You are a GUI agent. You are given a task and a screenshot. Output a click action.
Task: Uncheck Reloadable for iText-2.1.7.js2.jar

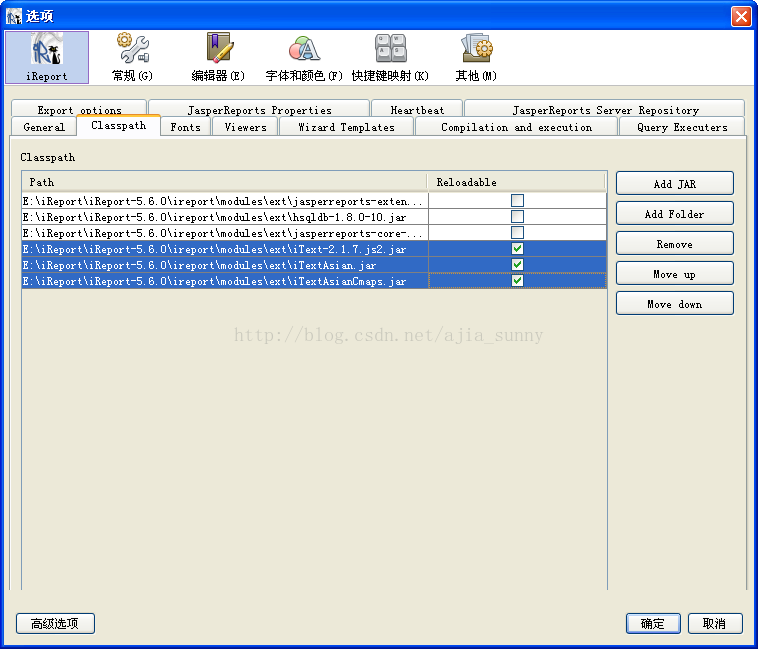click(517, 248)
